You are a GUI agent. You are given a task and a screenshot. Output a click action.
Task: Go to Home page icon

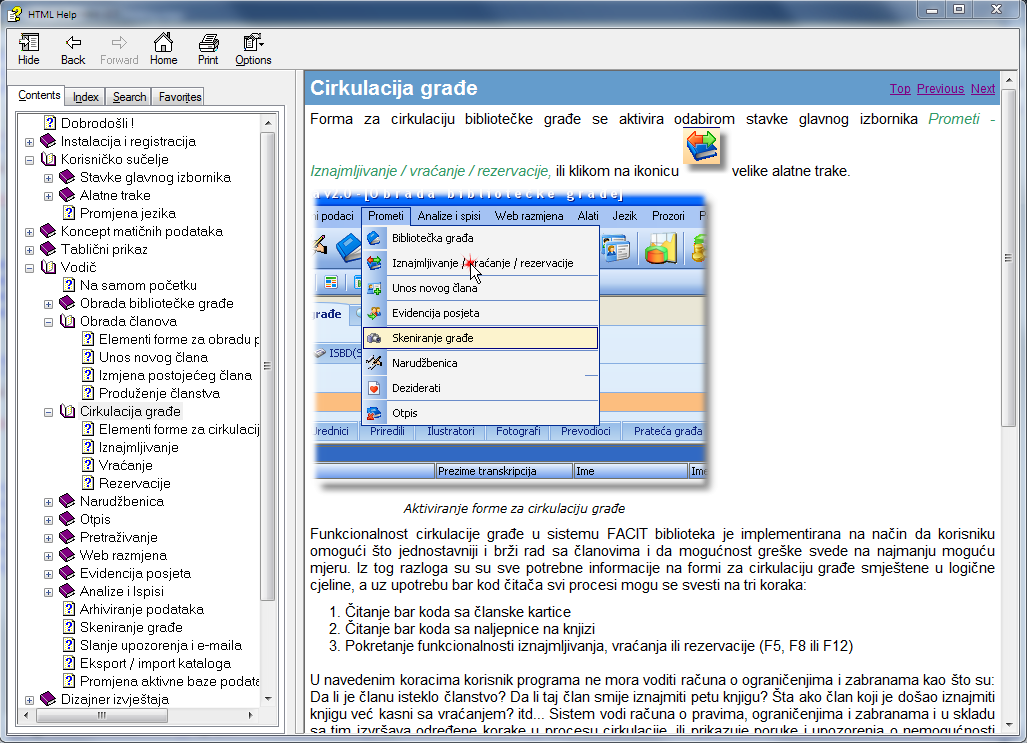(163, 48)
